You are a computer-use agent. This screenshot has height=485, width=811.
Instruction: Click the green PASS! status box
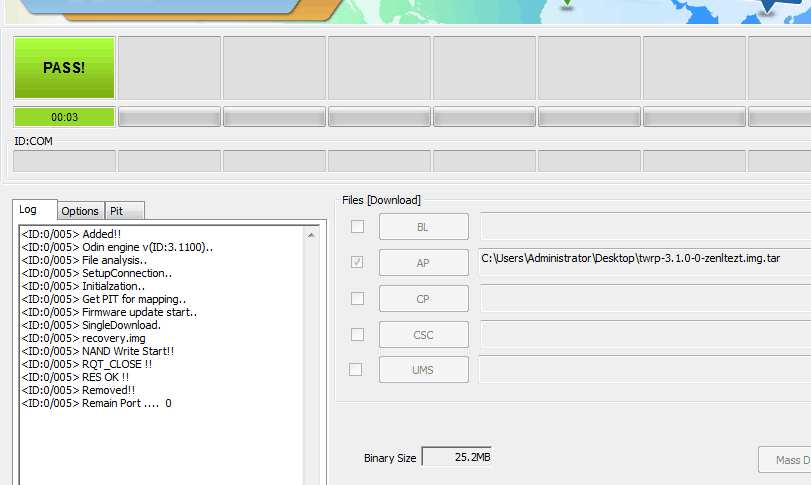tap(65, 68)
